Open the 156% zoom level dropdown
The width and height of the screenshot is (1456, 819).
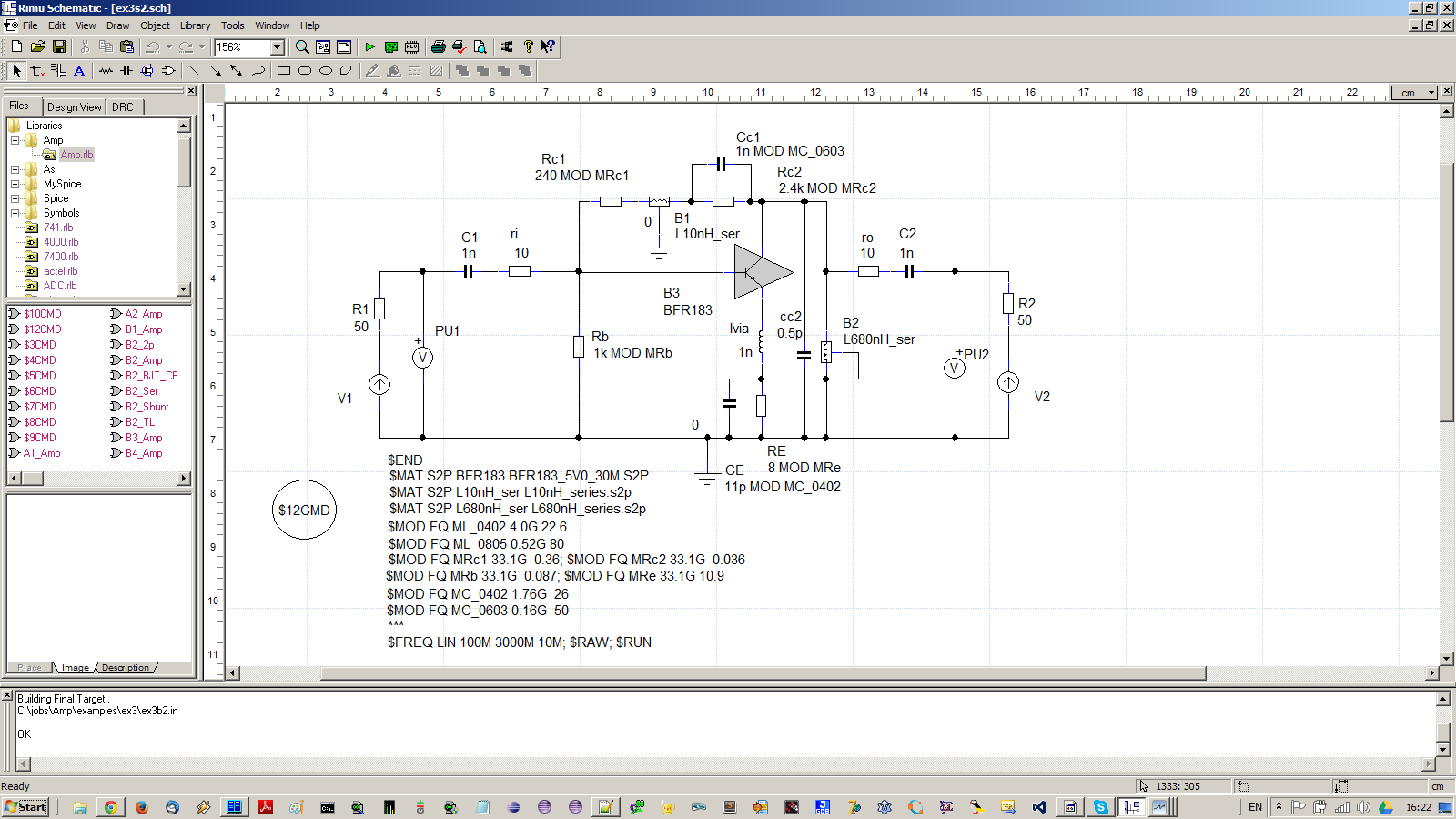[x=278, y=46]
